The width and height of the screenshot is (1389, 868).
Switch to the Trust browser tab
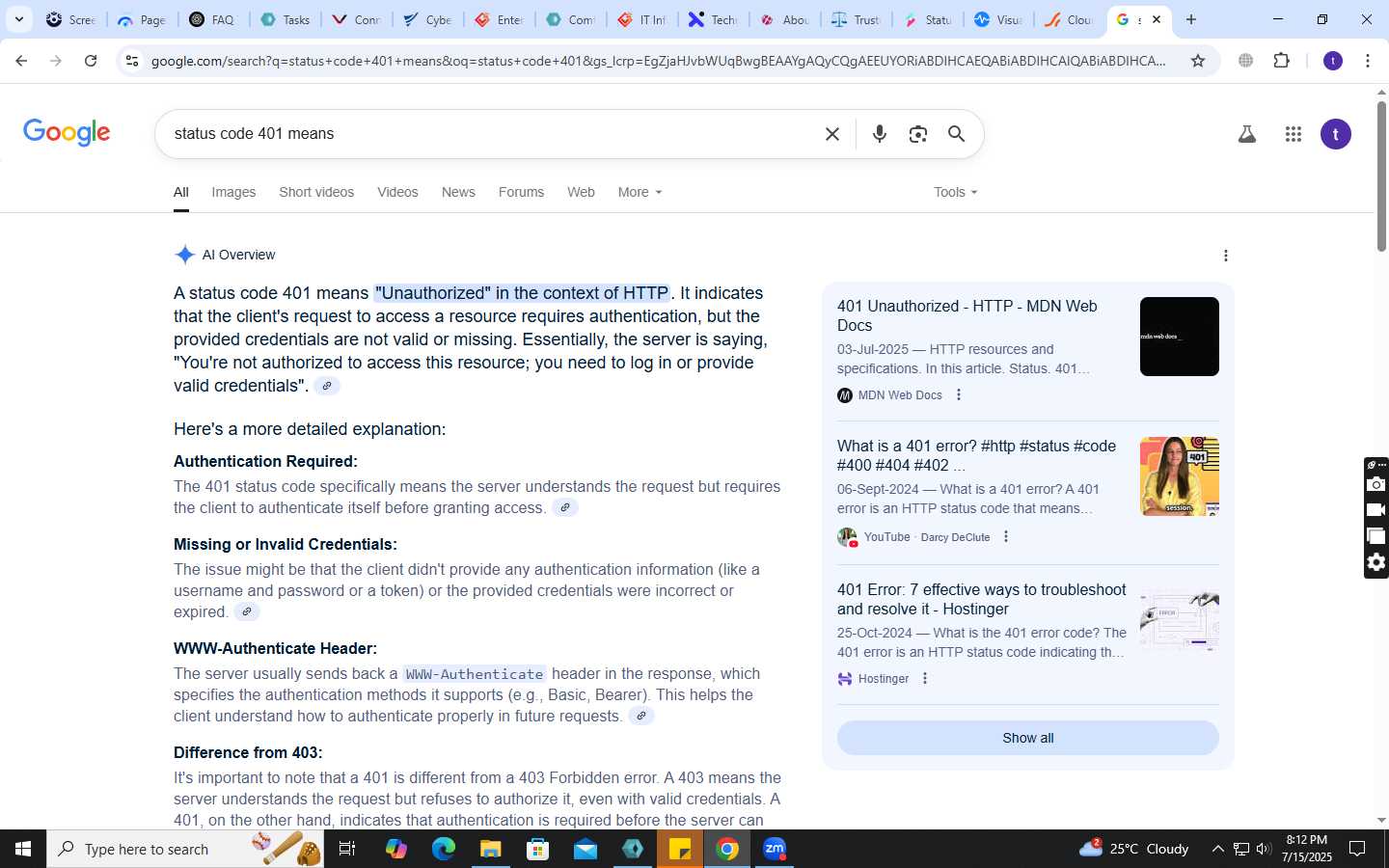(856, 19)
